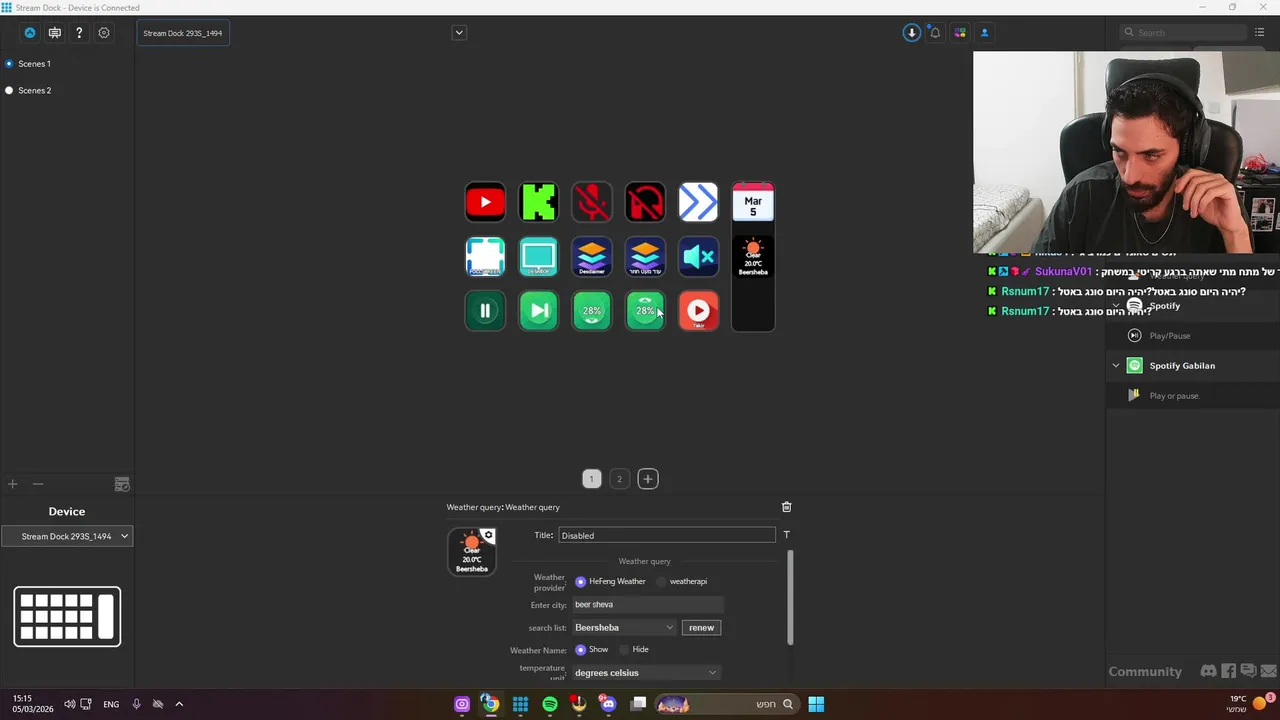Open the Beersheba search list dropdown

click(x=624, y=627)
